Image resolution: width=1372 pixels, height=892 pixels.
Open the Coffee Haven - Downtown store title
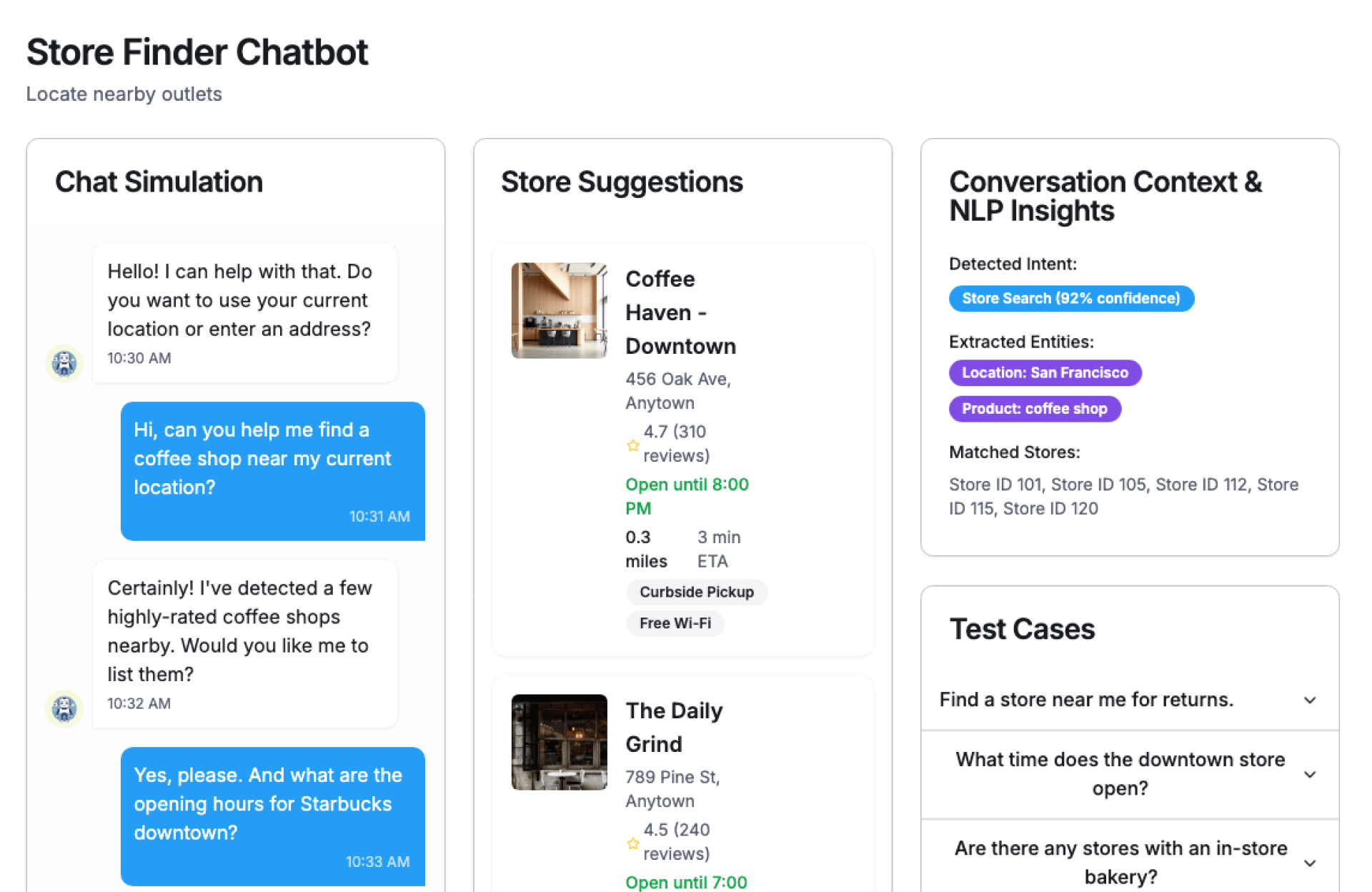point(680,312)
